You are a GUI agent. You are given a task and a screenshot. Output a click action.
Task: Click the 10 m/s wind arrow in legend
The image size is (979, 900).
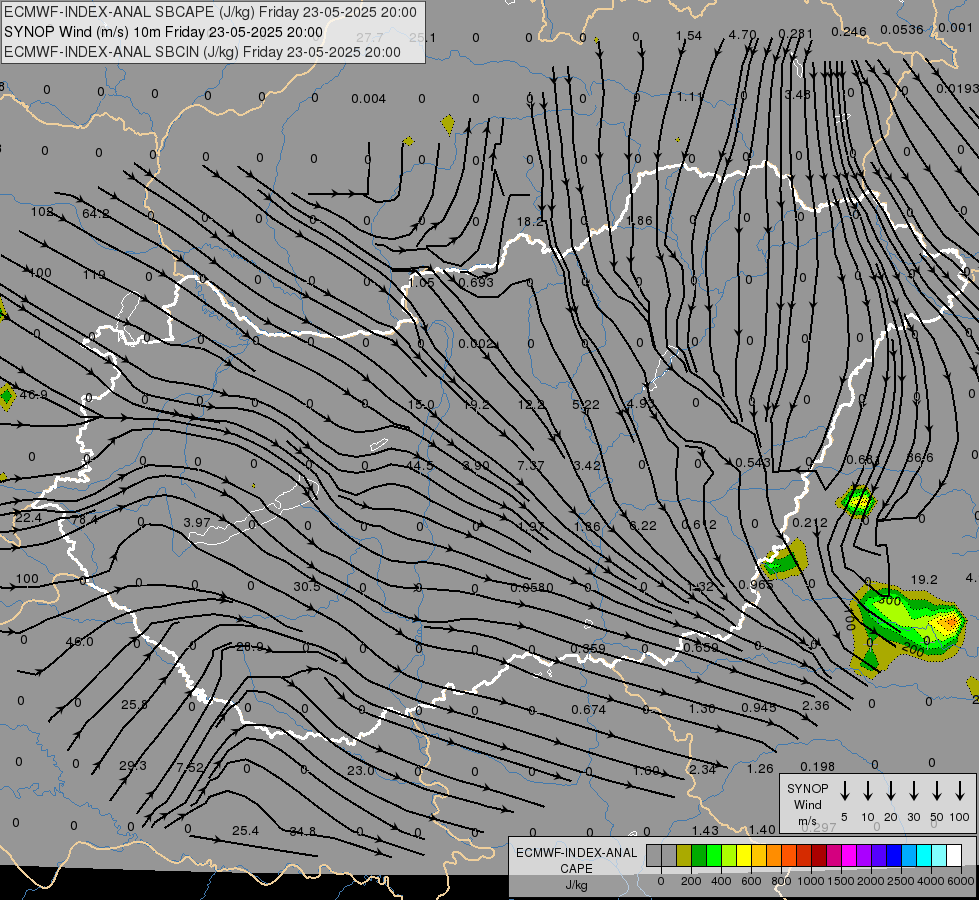(867, 791)
